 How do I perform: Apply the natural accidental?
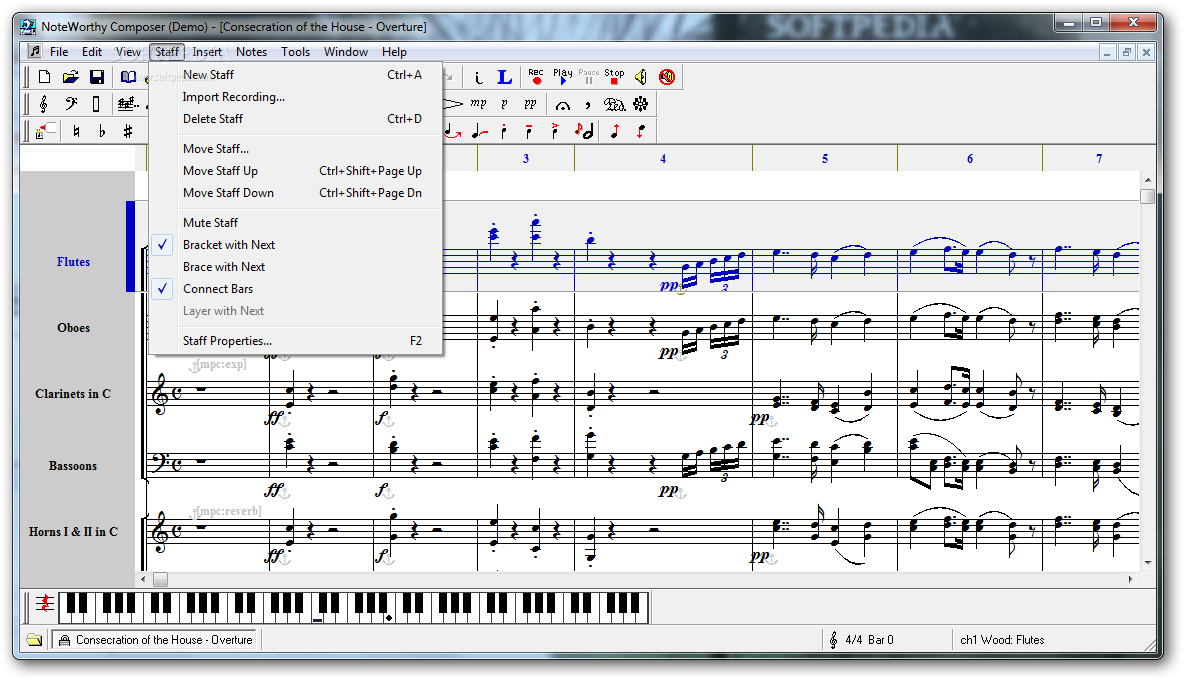tap(76, 131)
